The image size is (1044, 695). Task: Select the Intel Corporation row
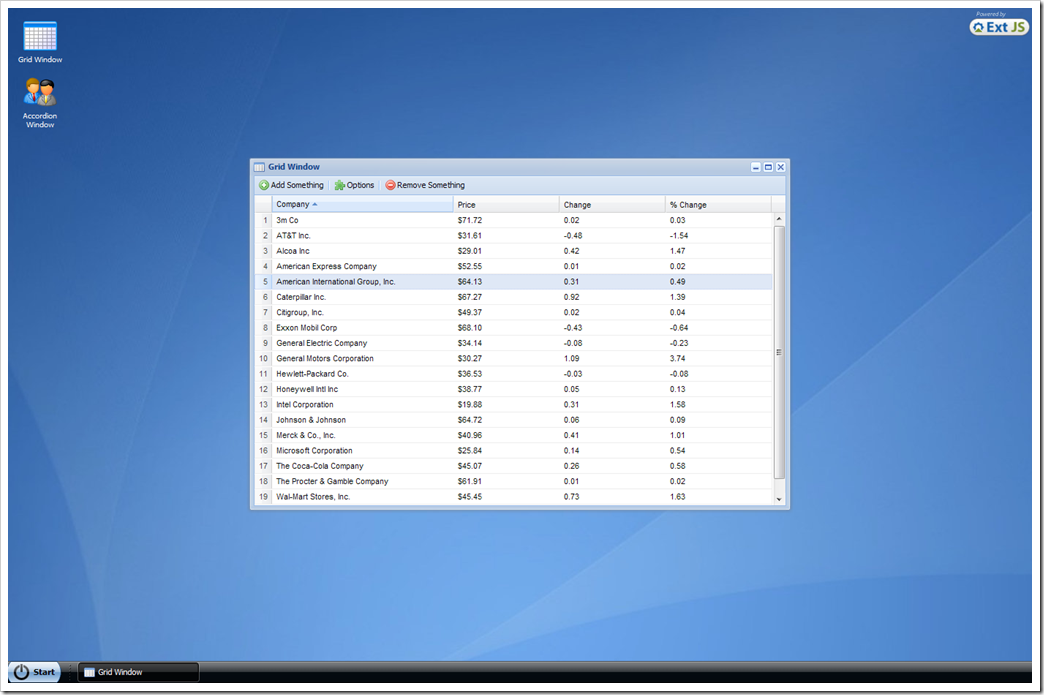513,404
